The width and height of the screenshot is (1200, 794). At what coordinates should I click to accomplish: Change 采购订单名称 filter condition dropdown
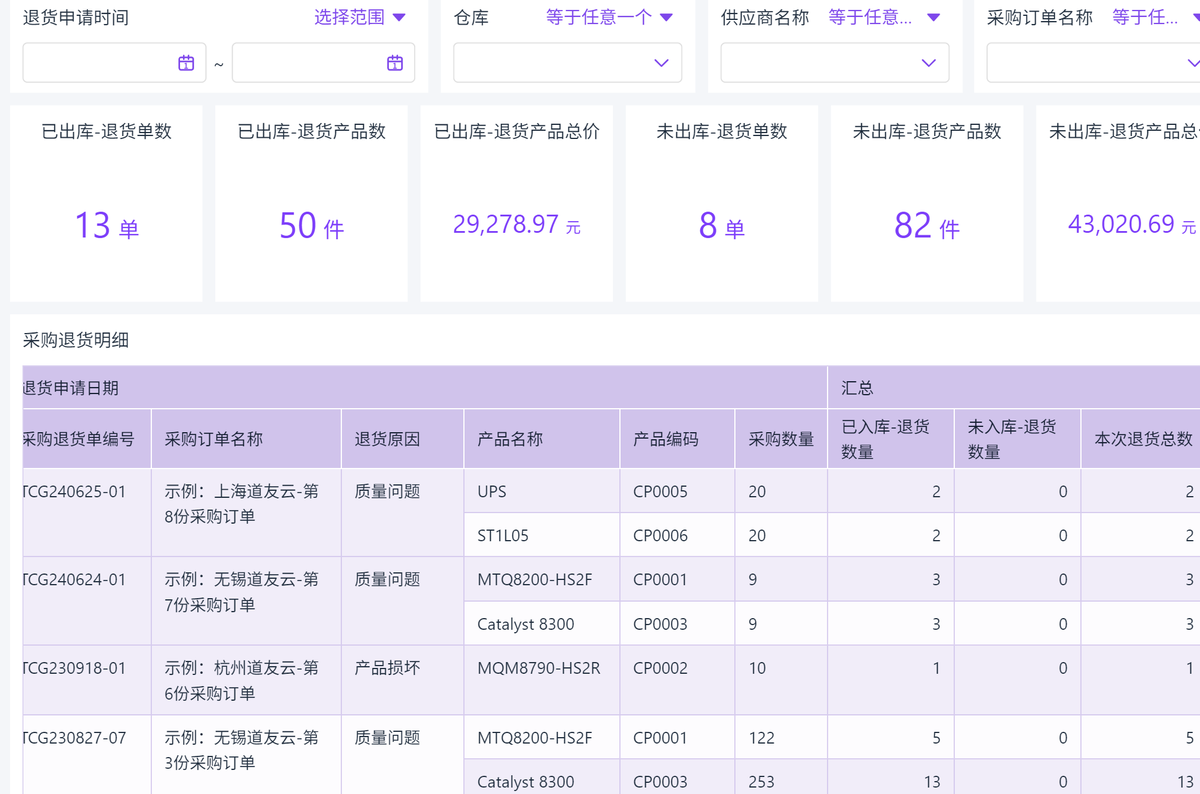pyautogui.click(x=1155, y=17)
